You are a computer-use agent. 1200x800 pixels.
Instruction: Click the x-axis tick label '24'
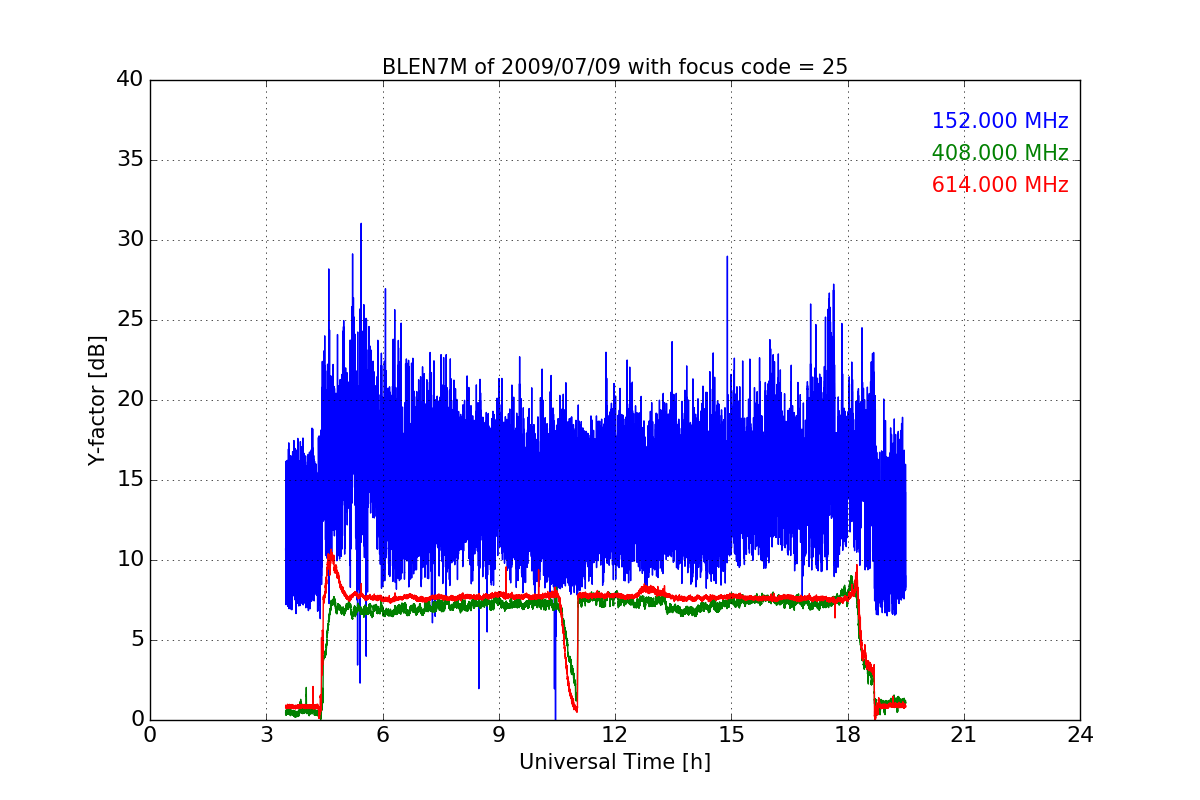click(1080, 734)
